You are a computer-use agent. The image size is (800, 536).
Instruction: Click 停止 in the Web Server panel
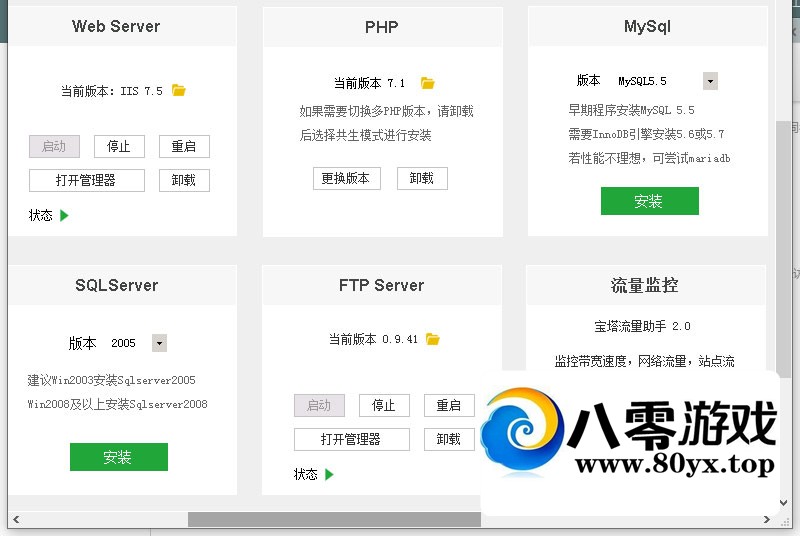click(119, 146)
